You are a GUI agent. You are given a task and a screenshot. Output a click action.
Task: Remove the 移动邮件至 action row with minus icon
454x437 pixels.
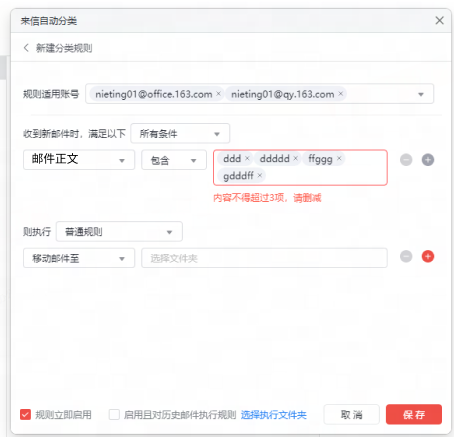coord(406,256)
